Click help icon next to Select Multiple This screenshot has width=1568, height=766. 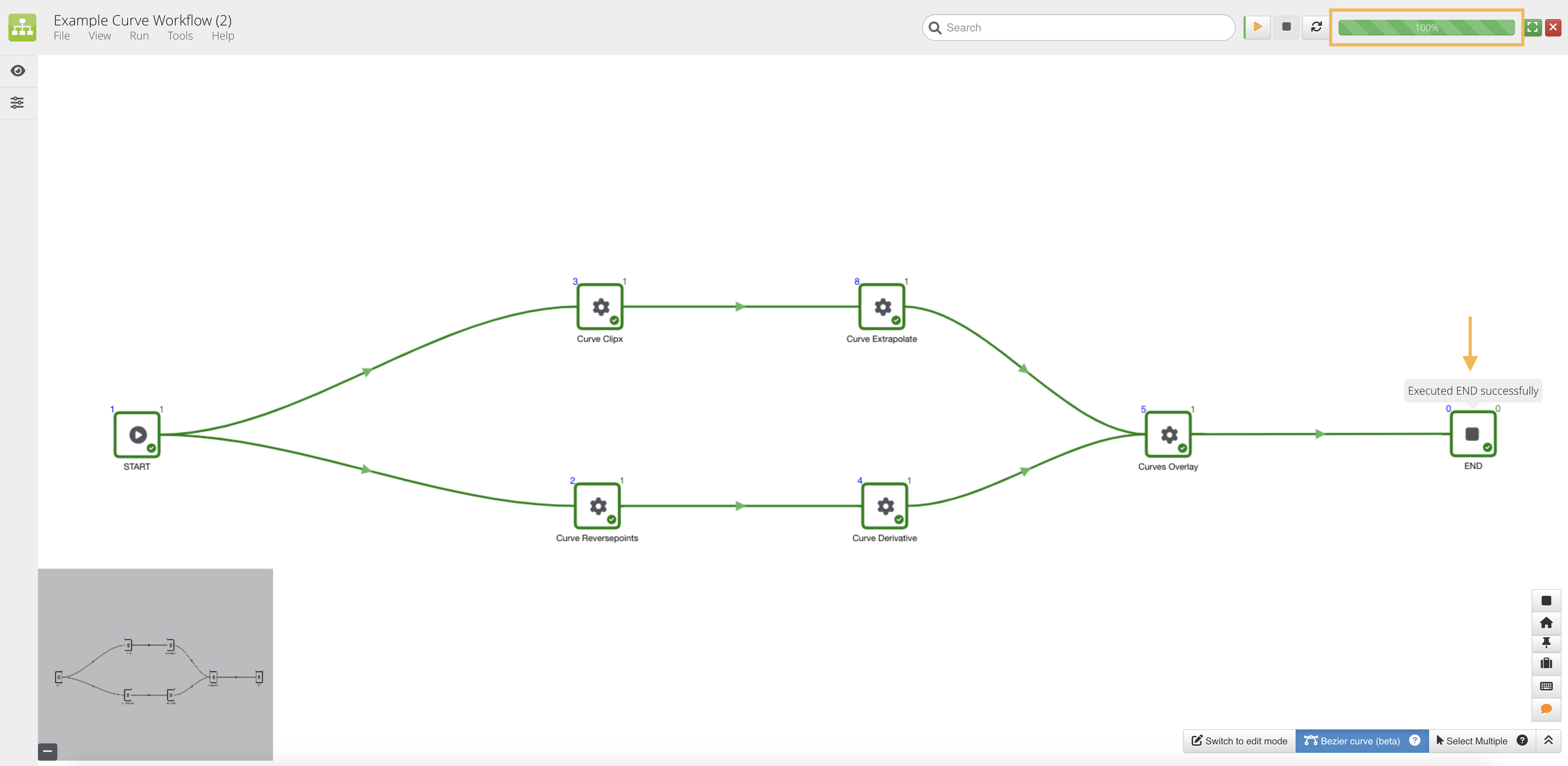point(1522,740)
